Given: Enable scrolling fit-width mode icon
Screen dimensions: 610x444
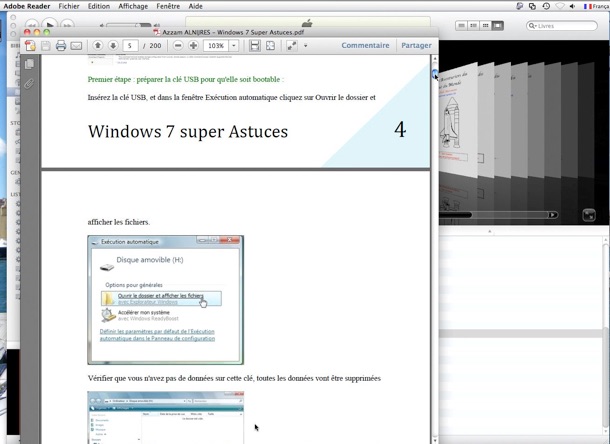Looking at the screenshot, I should 255,46.
